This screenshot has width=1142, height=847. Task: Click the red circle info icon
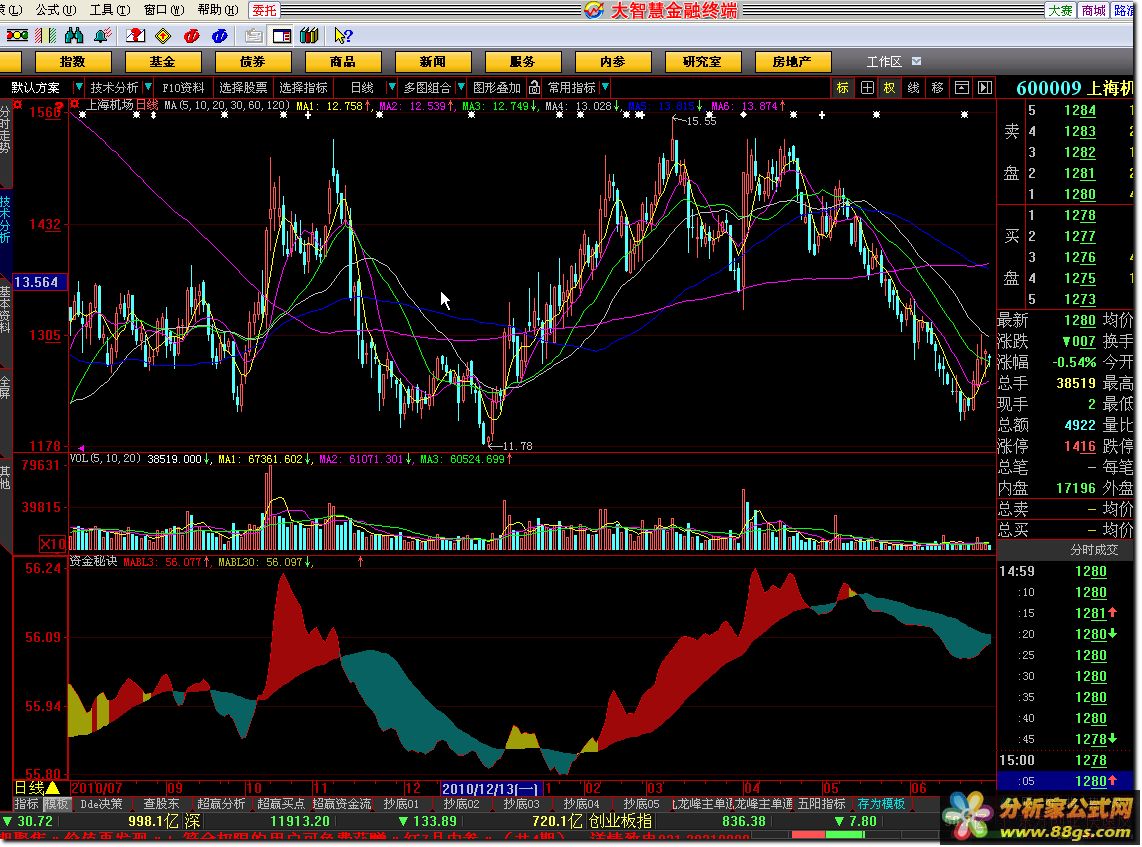coord(192,36)
